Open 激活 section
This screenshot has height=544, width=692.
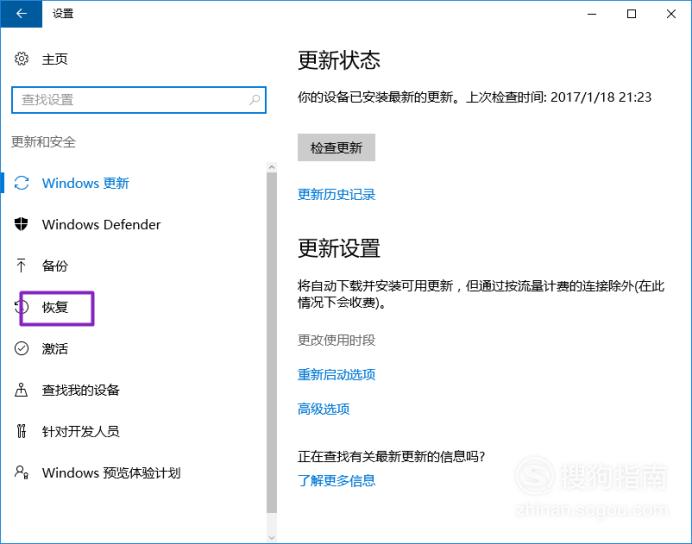[55, 349]
